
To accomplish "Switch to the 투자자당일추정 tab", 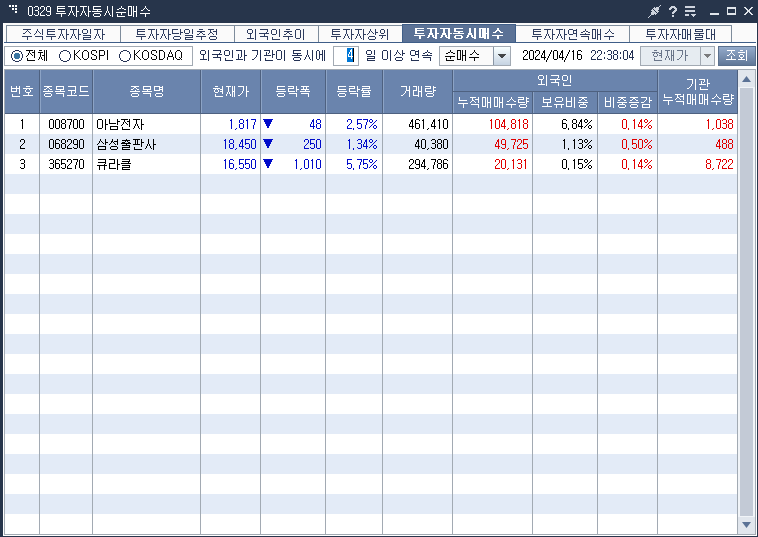I will click(x=177, y=34).
